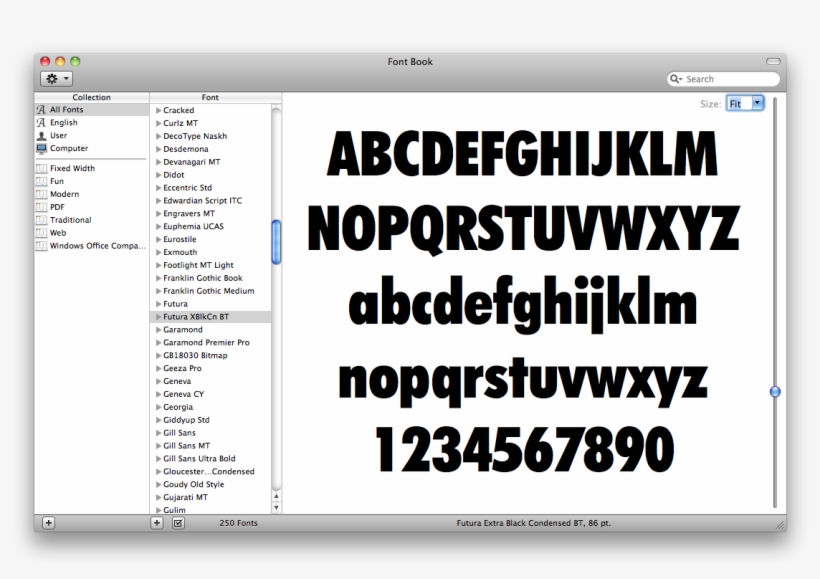
Task: Select Geneva CY font
Action: (184, 394)
